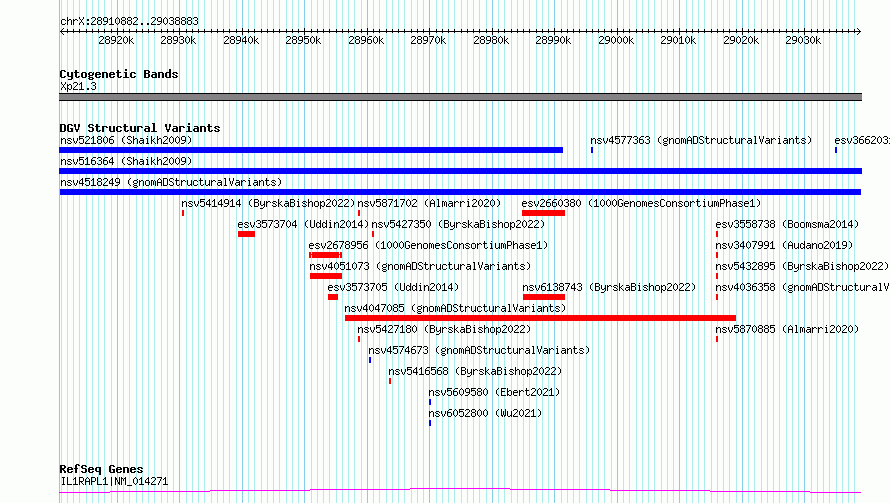Click the 29020k ruler tick label

tap(741, 40)
